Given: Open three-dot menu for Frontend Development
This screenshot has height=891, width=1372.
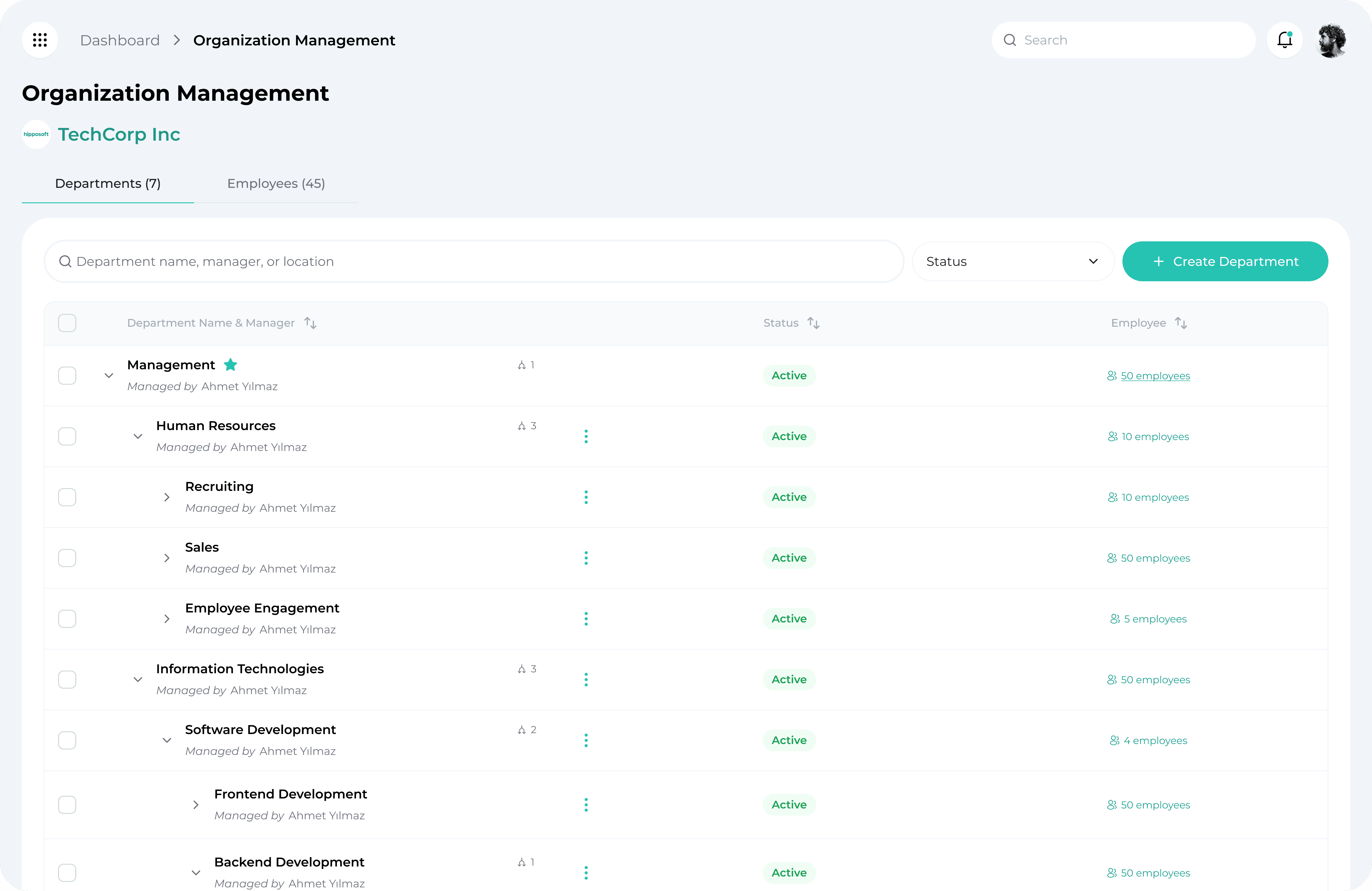Looking at the screenshot, I should [x=586, y=805].
